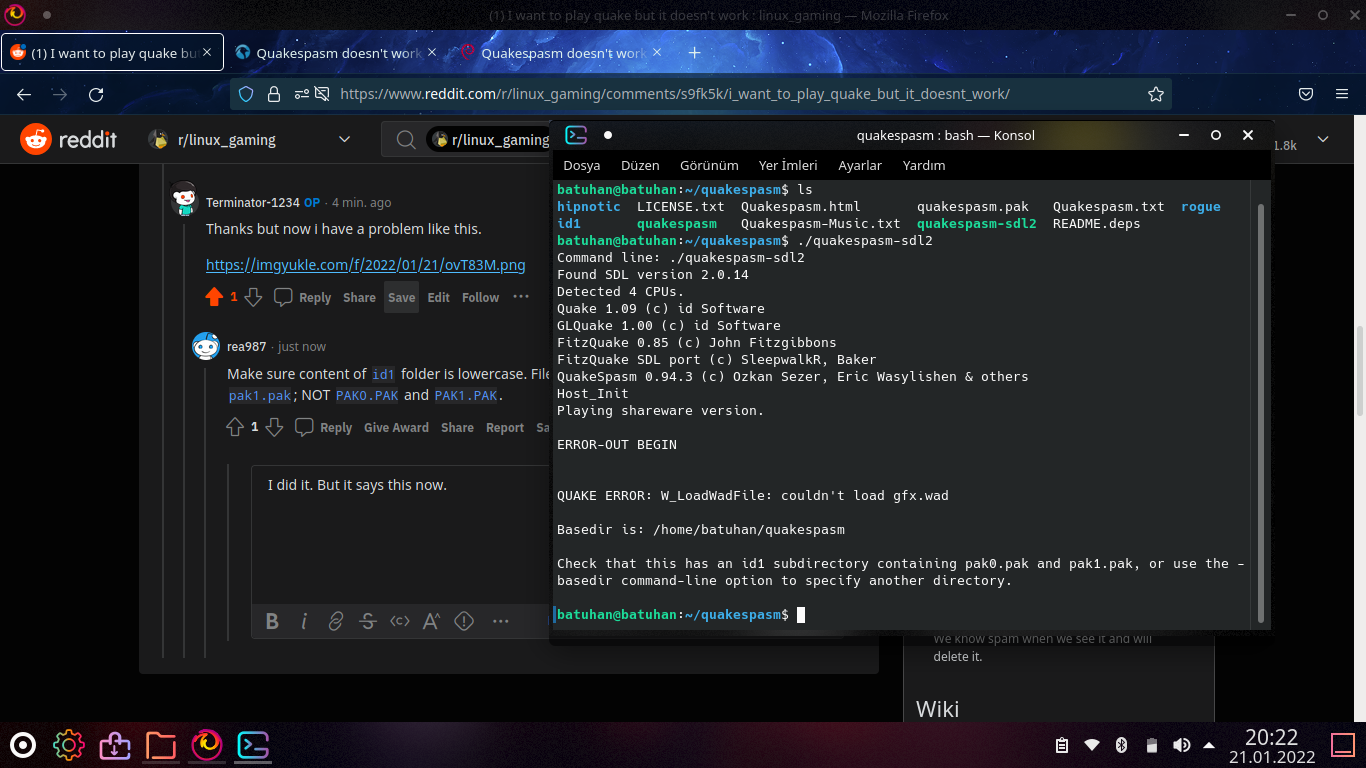Click into the reply text box
The image size is (1366, 768).
point(400,535)
